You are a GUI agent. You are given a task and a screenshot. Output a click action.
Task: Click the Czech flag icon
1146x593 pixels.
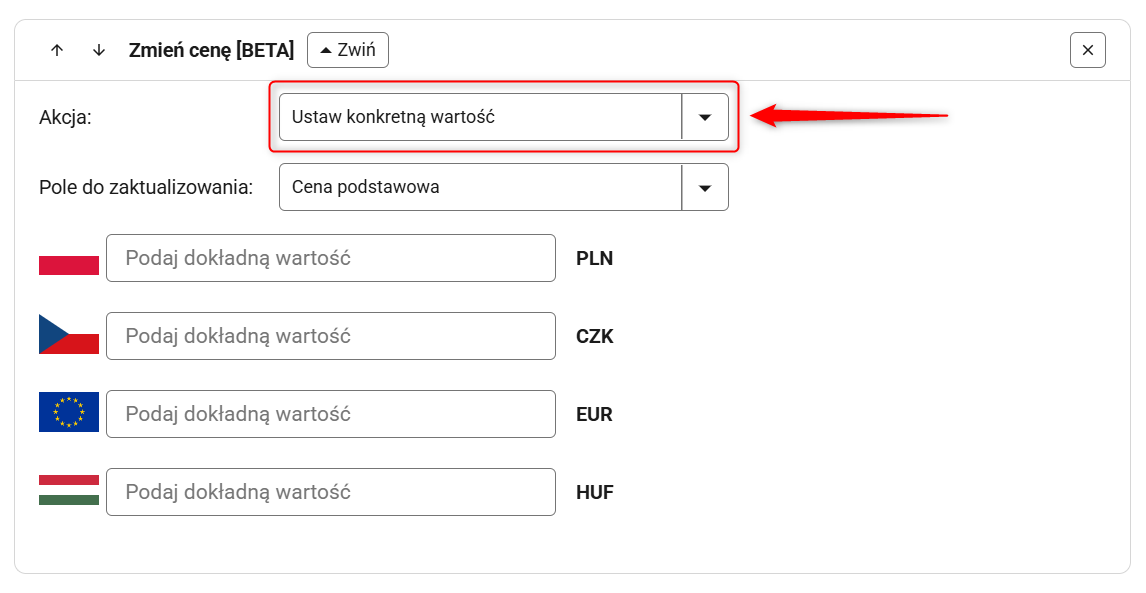pyautogui.click(x=69, y=334)
